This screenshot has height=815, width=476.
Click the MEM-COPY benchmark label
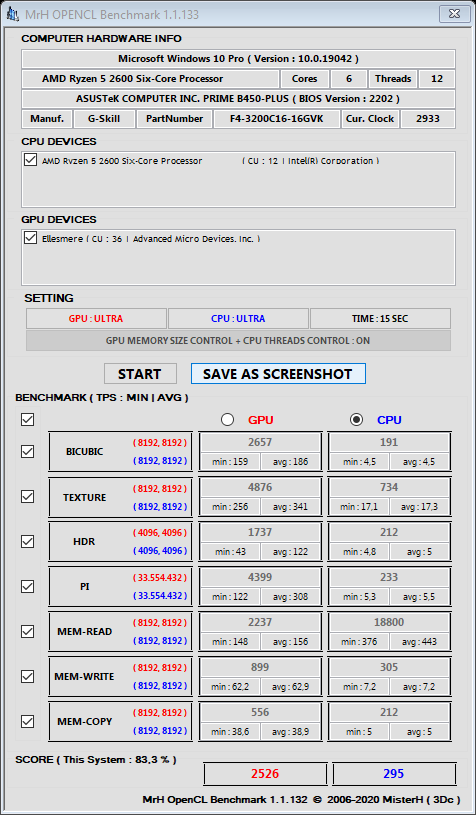[85, 721]
